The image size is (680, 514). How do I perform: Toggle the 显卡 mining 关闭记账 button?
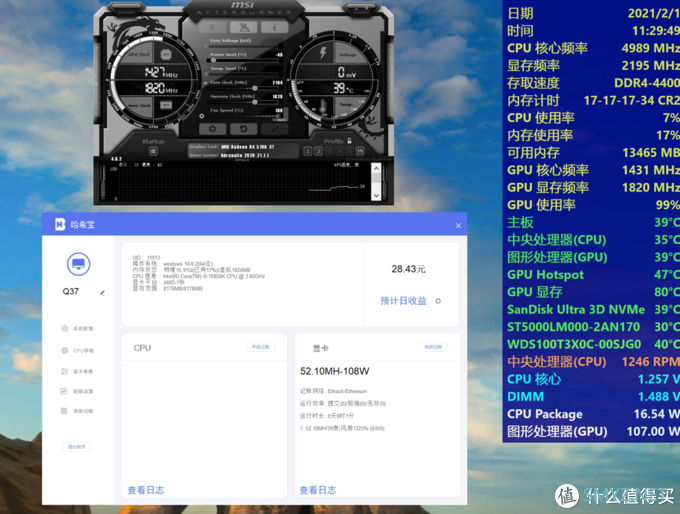433,347
